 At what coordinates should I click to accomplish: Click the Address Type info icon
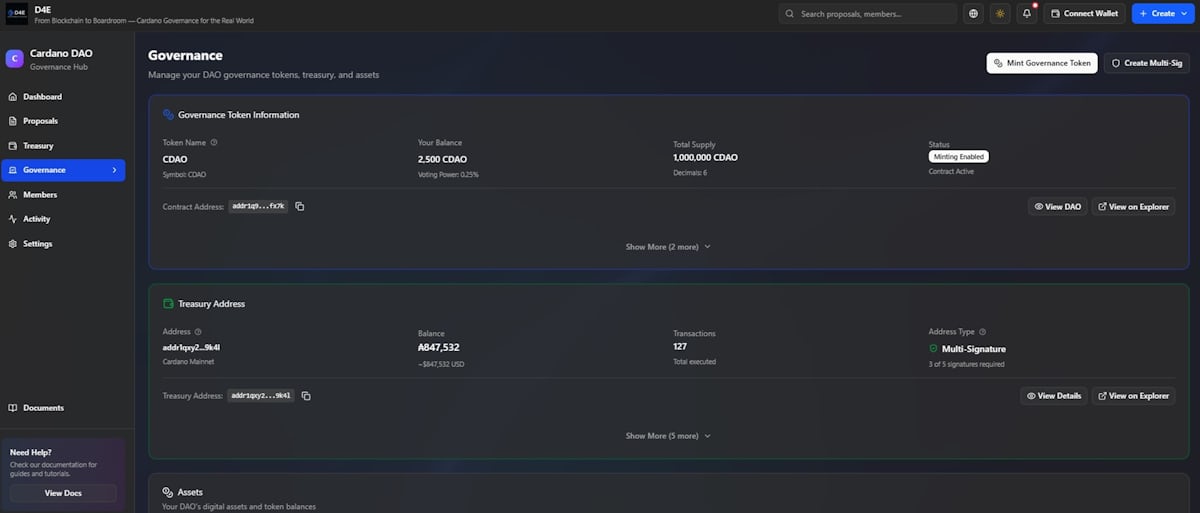tap(982, 332)
